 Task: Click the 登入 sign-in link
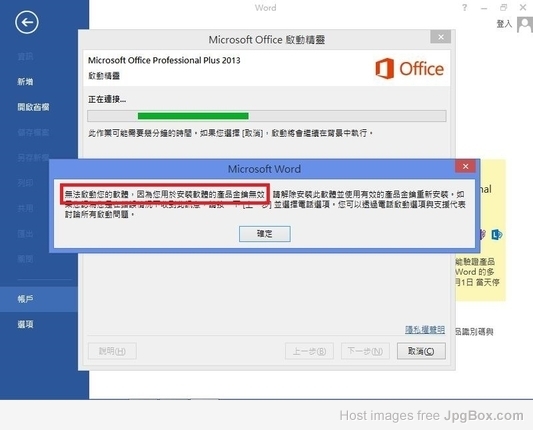pos(504,24)
